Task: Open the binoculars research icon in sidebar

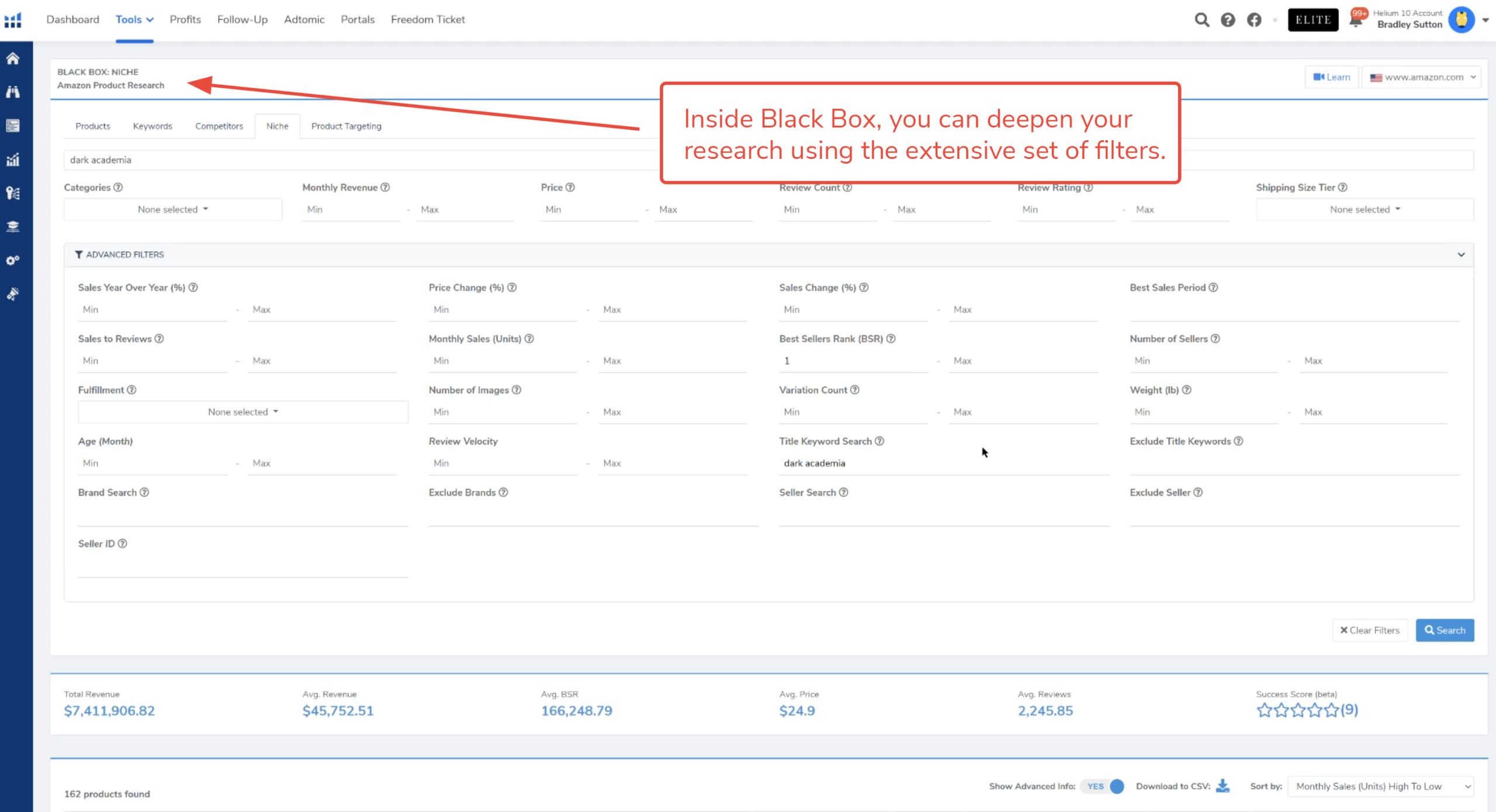Action: click(x=13, y=92)
